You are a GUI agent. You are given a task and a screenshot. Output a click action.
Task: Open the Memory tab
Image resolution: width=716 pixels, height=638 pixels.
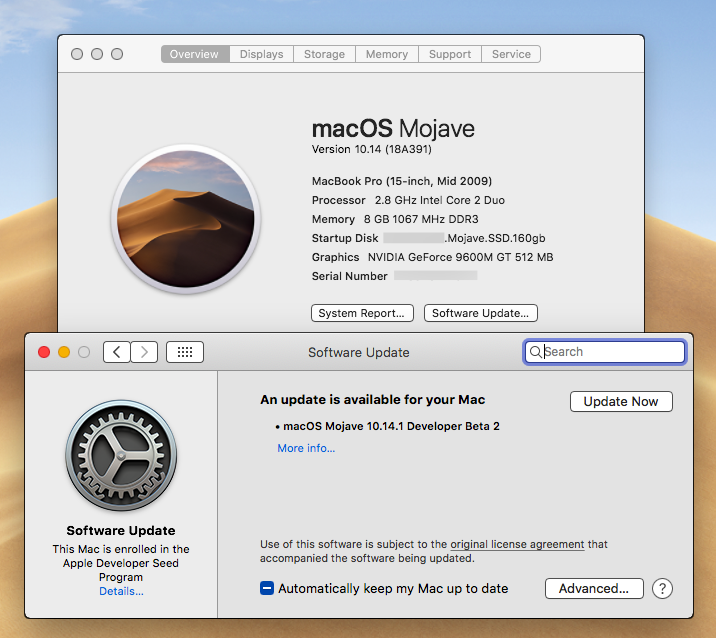coord(387,54)
